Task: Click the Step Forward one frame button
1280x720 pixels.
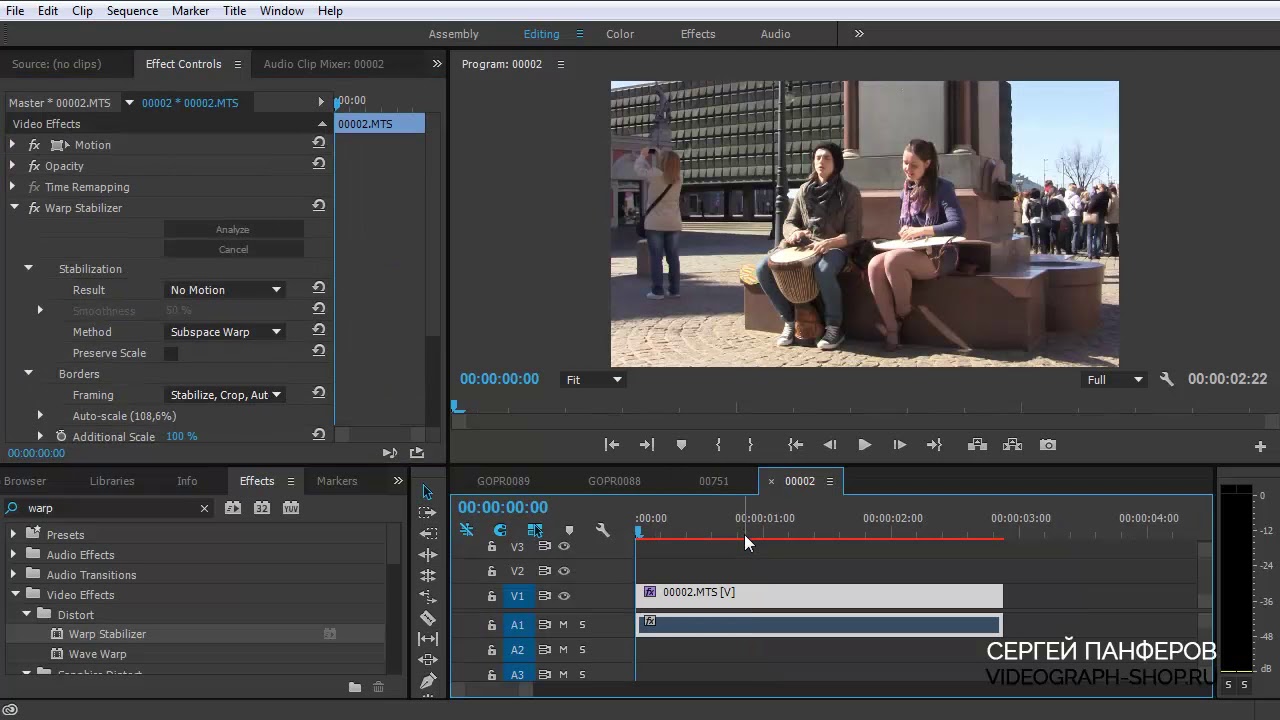Action: 899,445
